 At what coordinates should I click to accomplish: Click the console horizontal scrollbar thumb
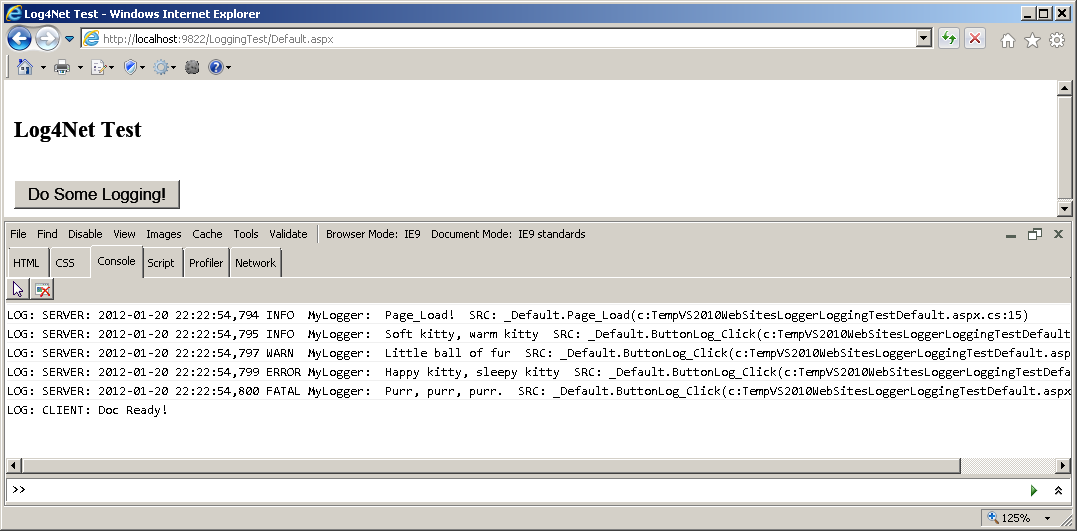491,466
